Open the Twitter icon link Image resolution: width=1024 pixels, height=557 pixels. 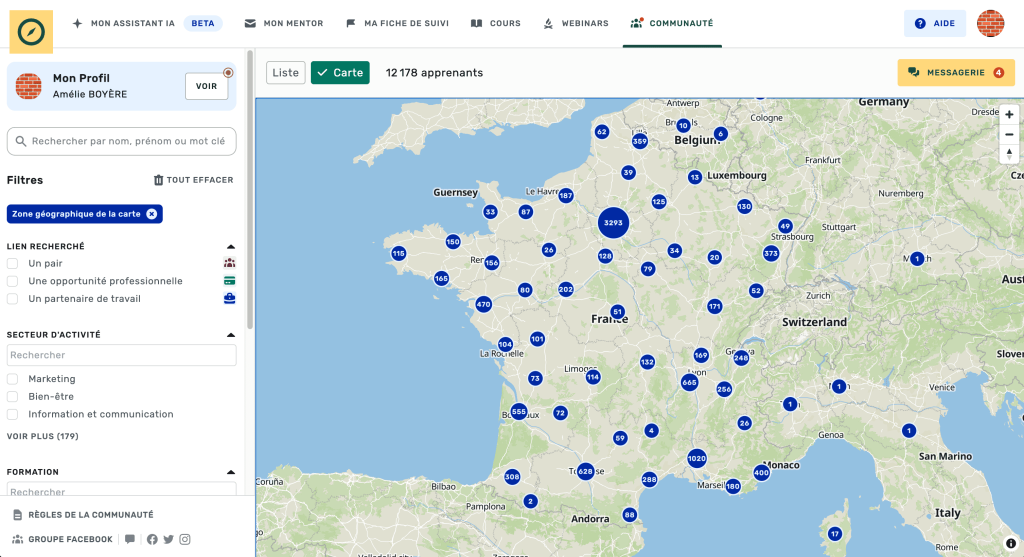pyautogui.click(x=168, y=540)
